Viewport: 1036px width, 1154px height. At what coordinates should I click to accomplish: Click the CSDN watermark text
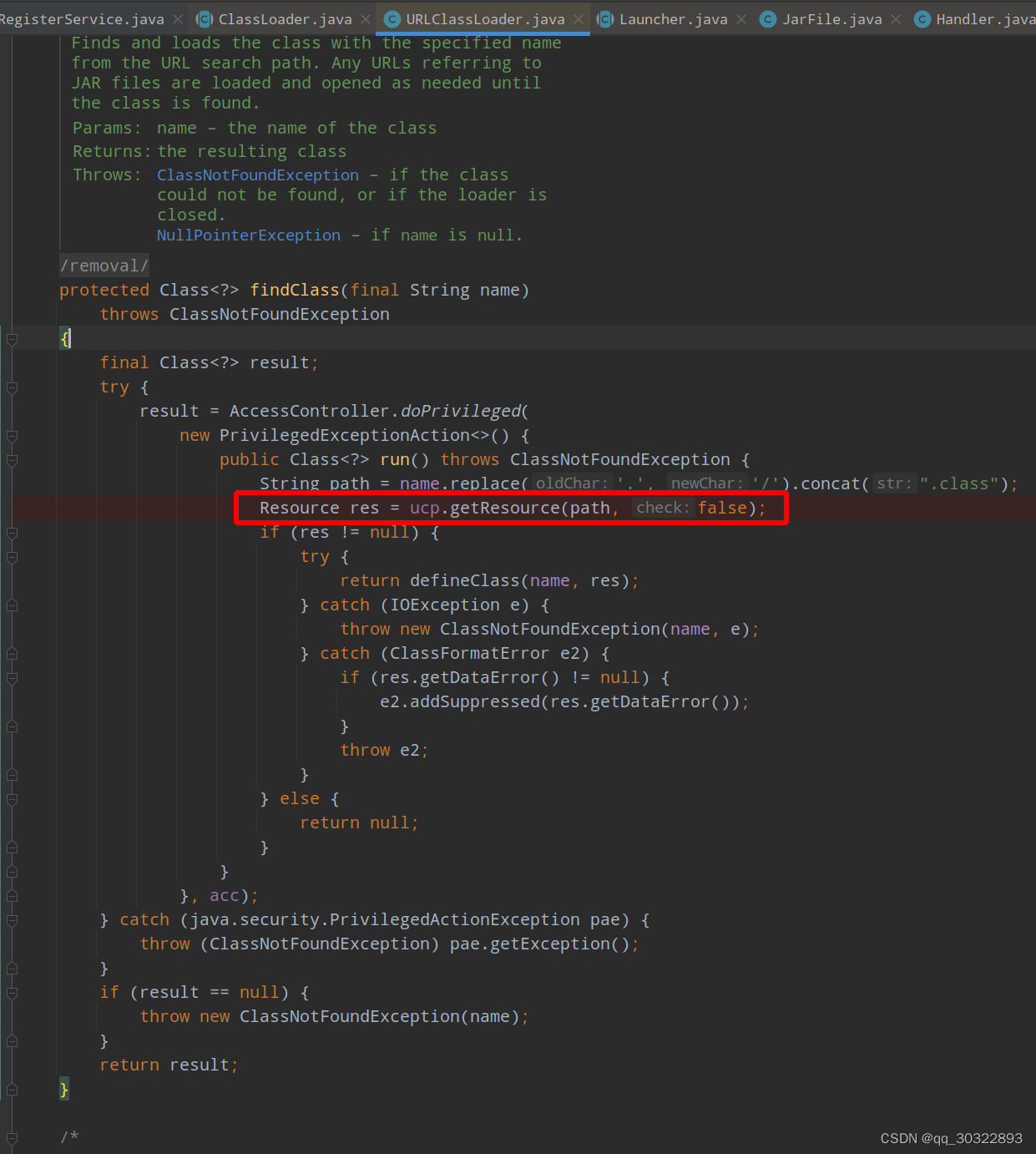pos(951,1137)
